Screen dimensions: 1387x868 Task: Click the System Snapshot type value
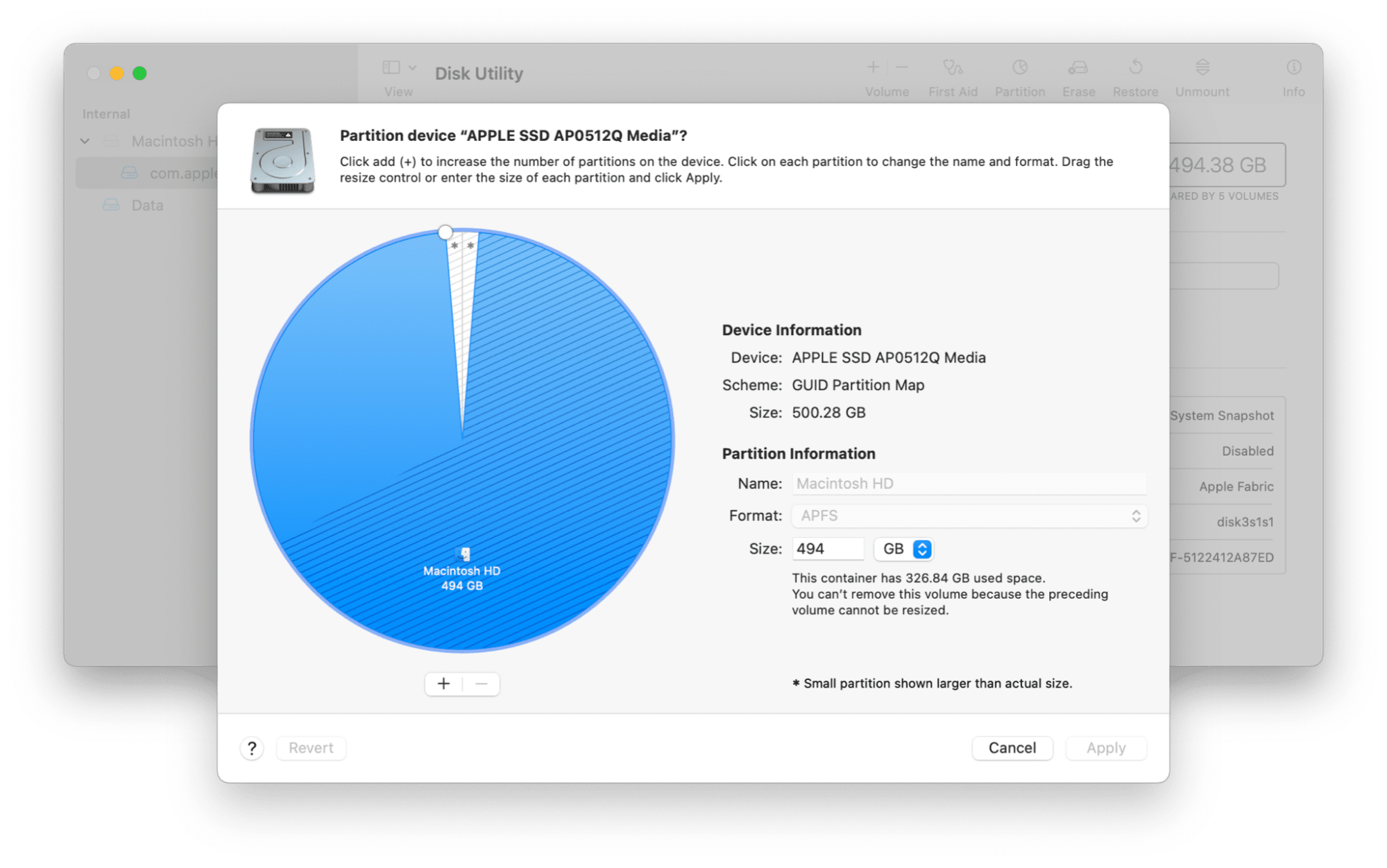point(1222,416)
